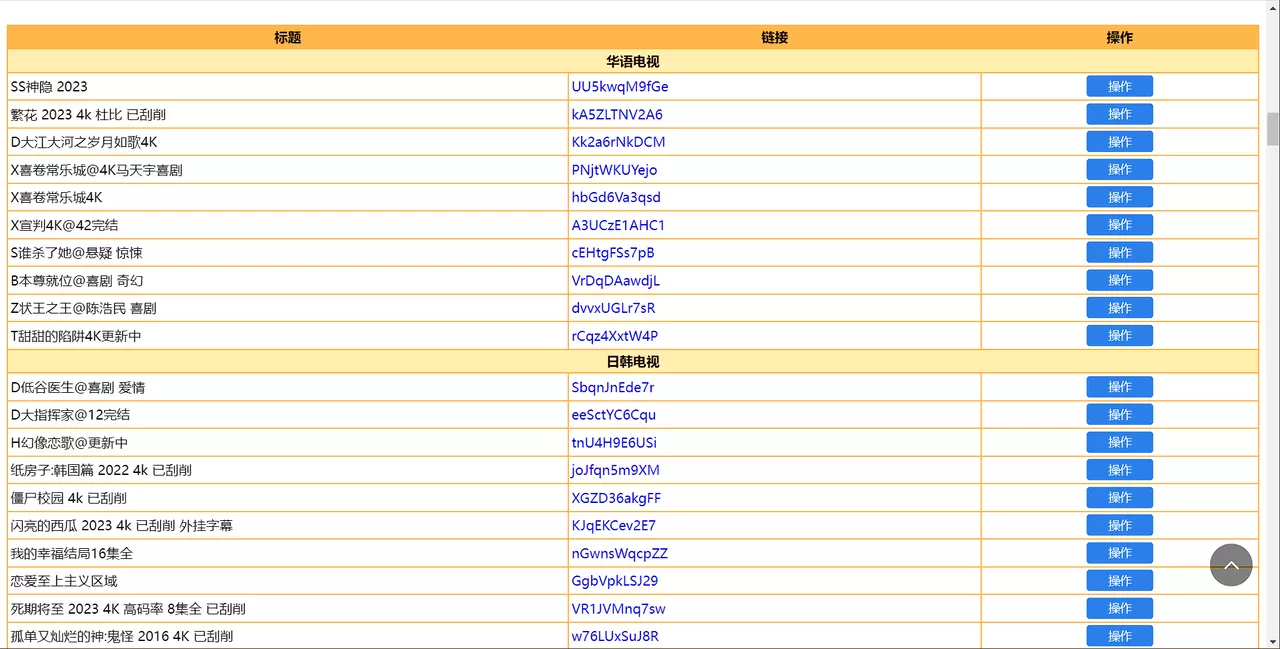Click the 操作 button for 僵尸校园 4k
1280x649 pixels.
[x=1119, y=497]
